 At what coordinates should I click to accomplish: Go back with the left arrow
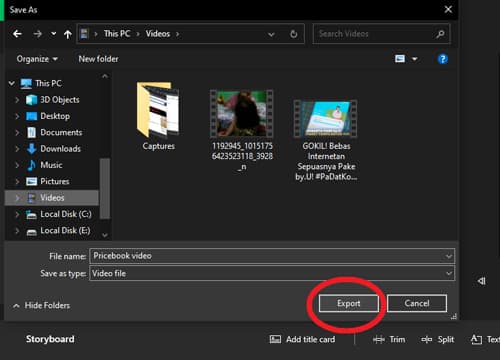[x=17, y=34]
